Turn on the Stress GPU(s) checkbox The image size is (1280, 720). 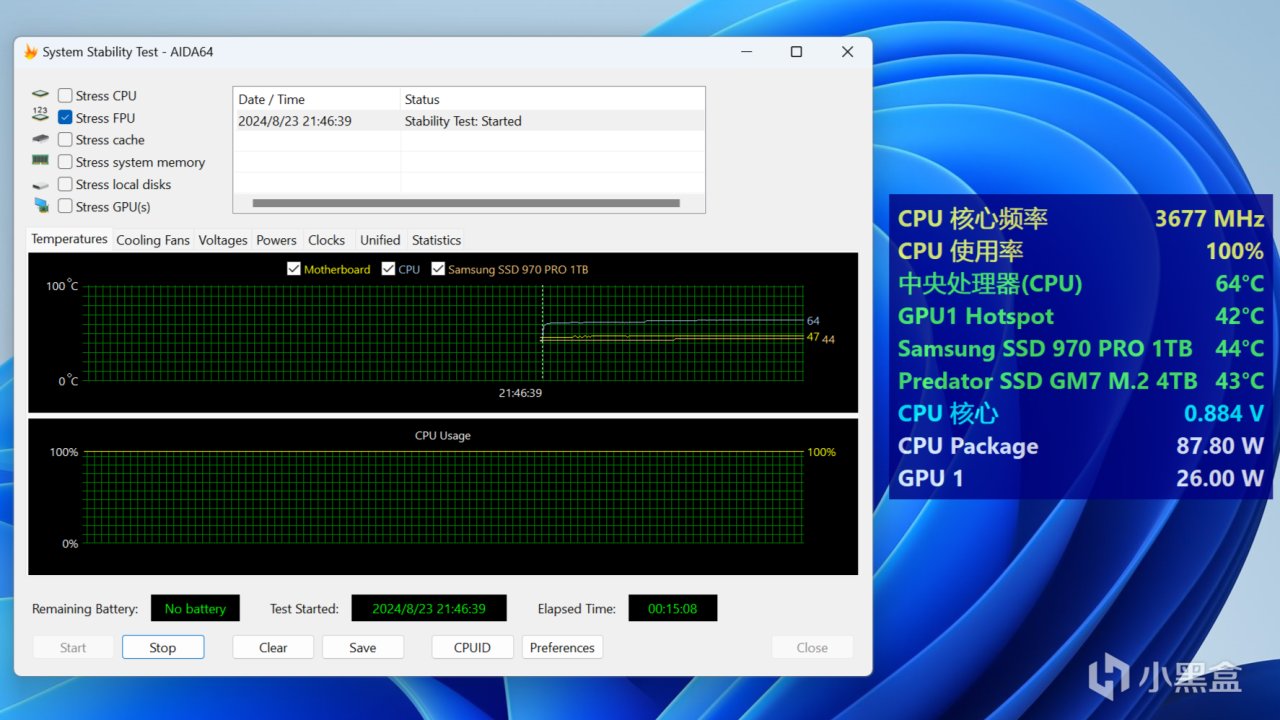click(65, 206)
